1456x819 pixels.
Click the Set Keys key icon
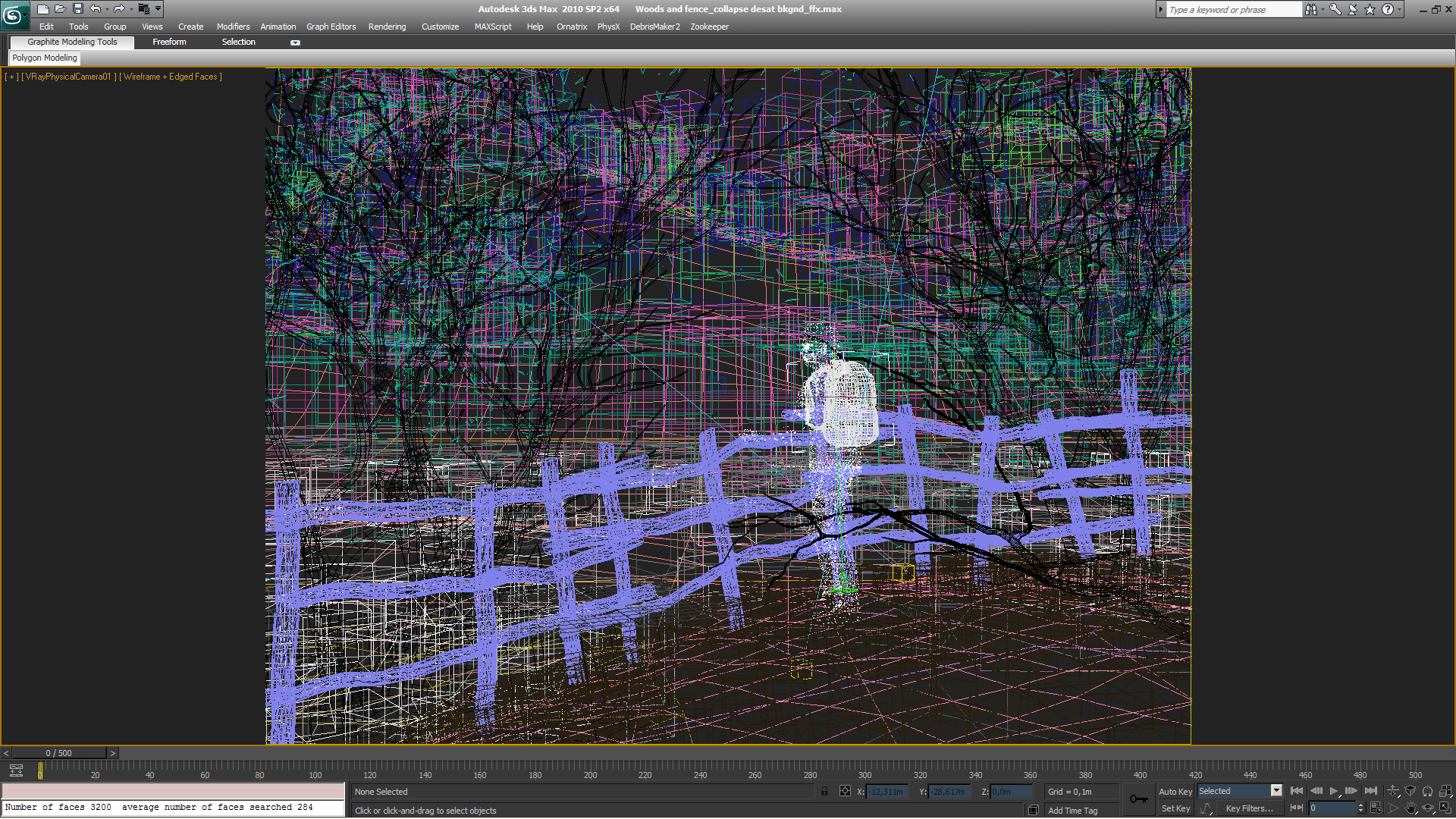pos(1138,799)
